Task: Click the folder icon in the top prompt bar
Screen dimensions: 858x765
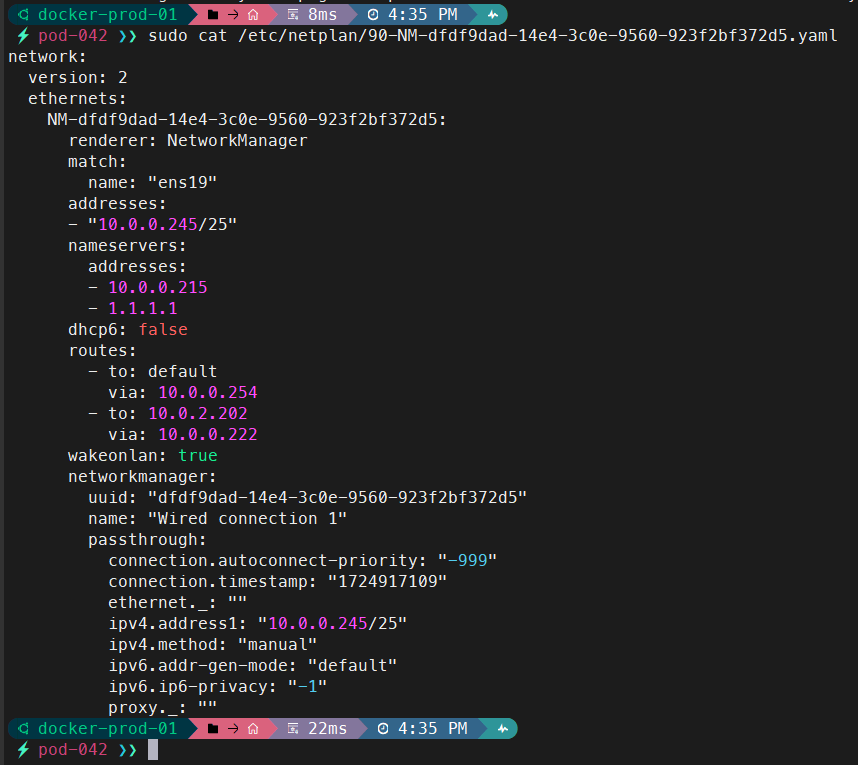Action: point(213,15)
